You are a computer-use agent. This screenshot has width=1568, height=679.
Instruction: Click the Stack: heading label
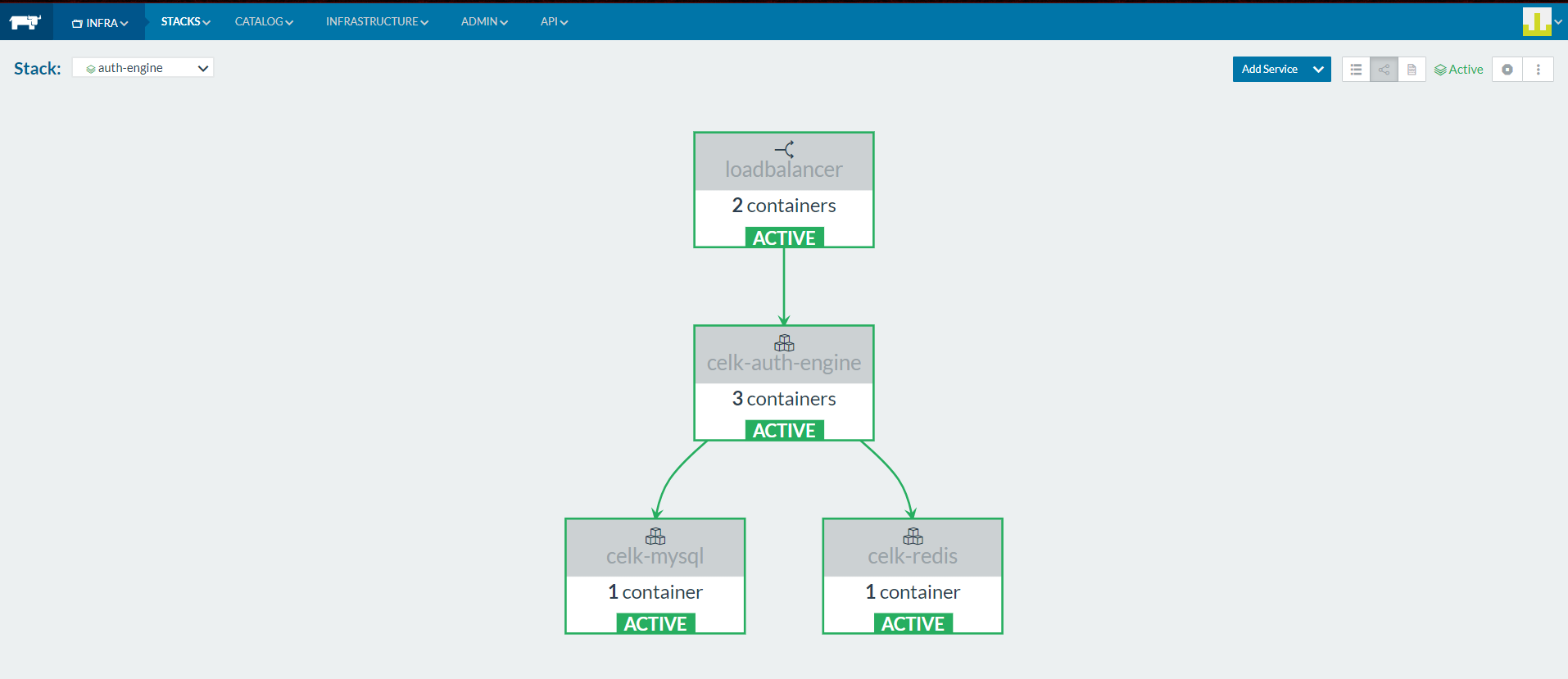click(x=37, y=69)
